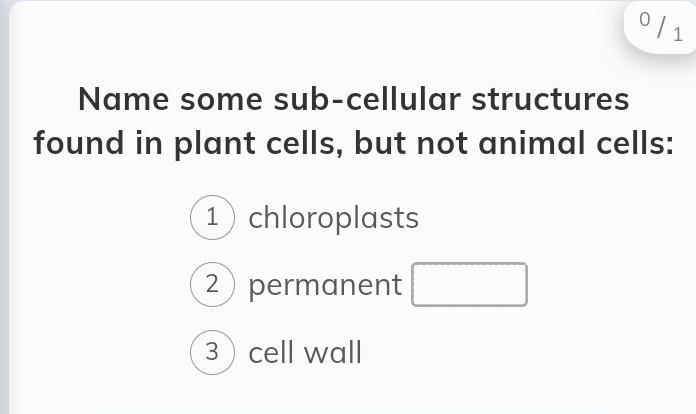Click the 0 / 1 score badge
Image resolution: width=696 pixels, height=414 pixels.
point(661,27)
